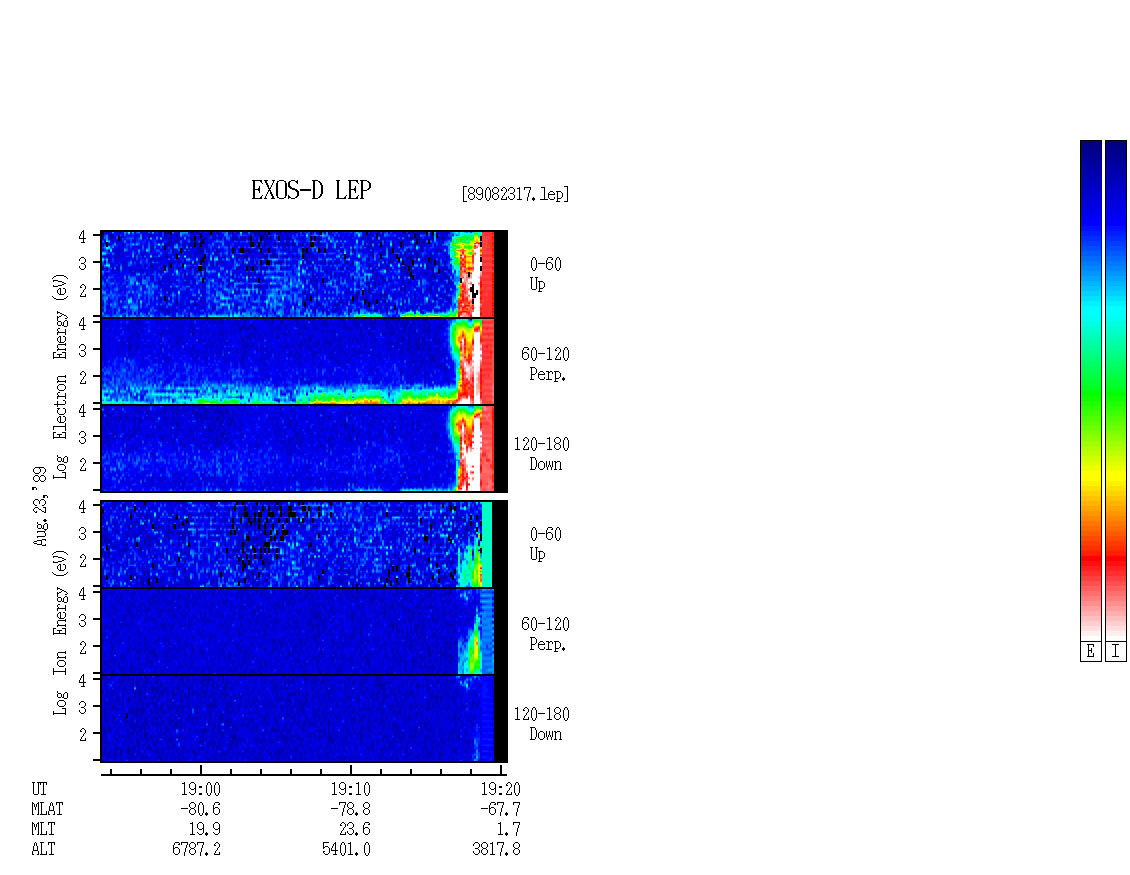Click the I label box under color bar
Image resolution: width=1130 pixels, height=875 pixels.
(x=1116, y=652)
